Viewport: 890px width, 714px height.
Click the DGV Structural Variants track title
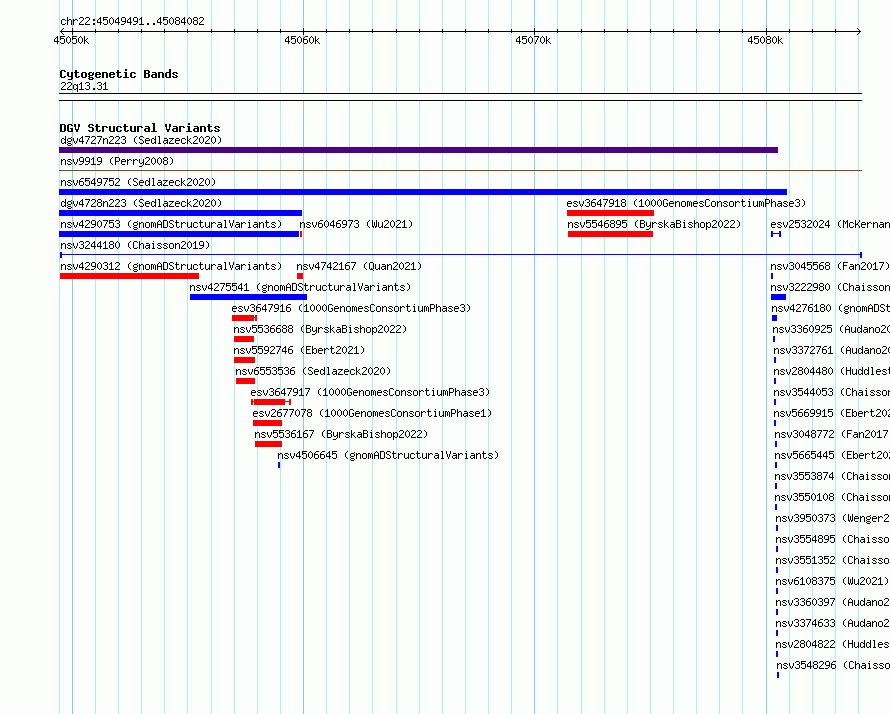pos(140,128)
